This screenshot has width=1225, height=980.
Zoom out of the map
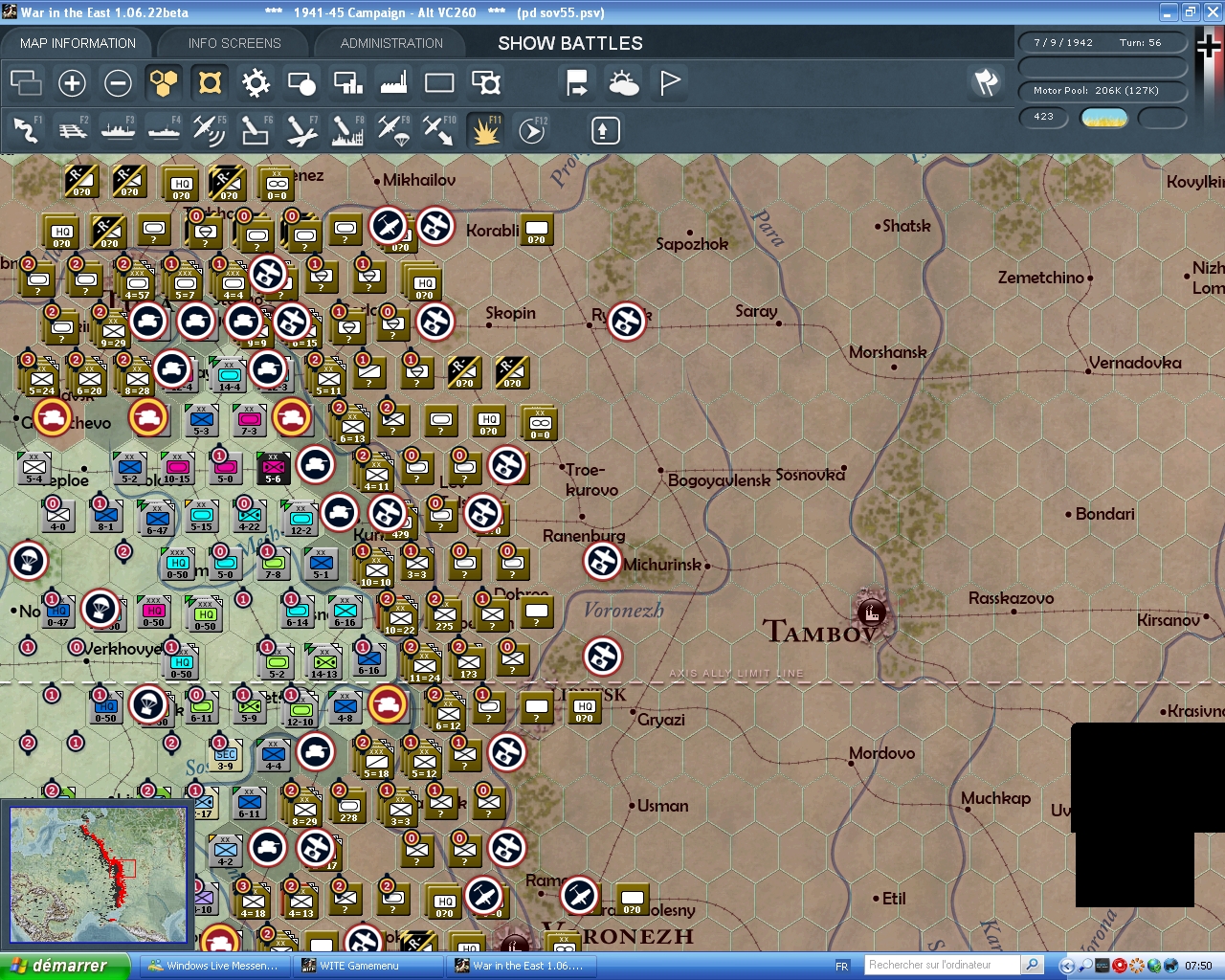click(x=118, y=83)
